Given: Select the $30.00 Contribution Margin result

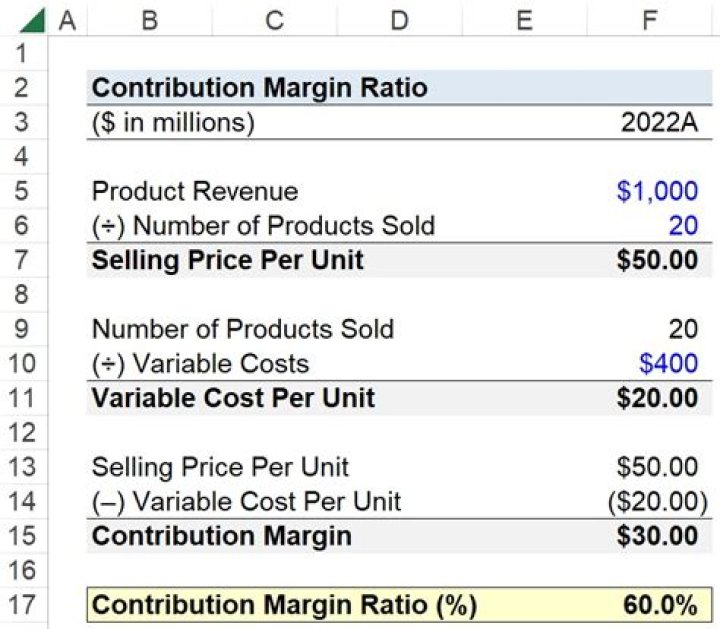Looking at the screenshot, I should [x=658, y=535].
